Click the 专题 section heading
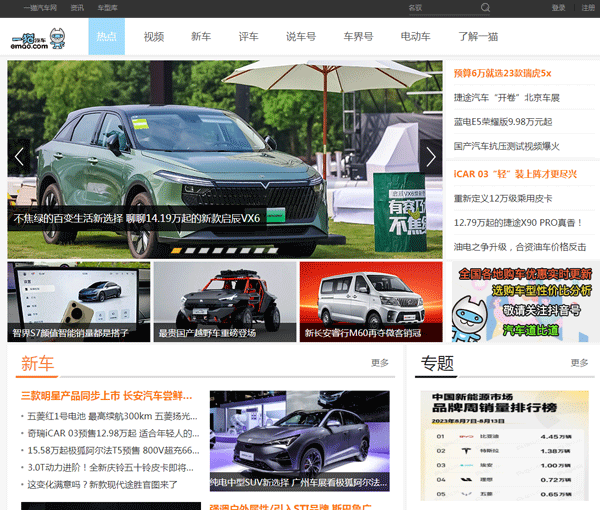Image resolution: width=600 pixels, height=510 pixels. (x=437, y=363)
